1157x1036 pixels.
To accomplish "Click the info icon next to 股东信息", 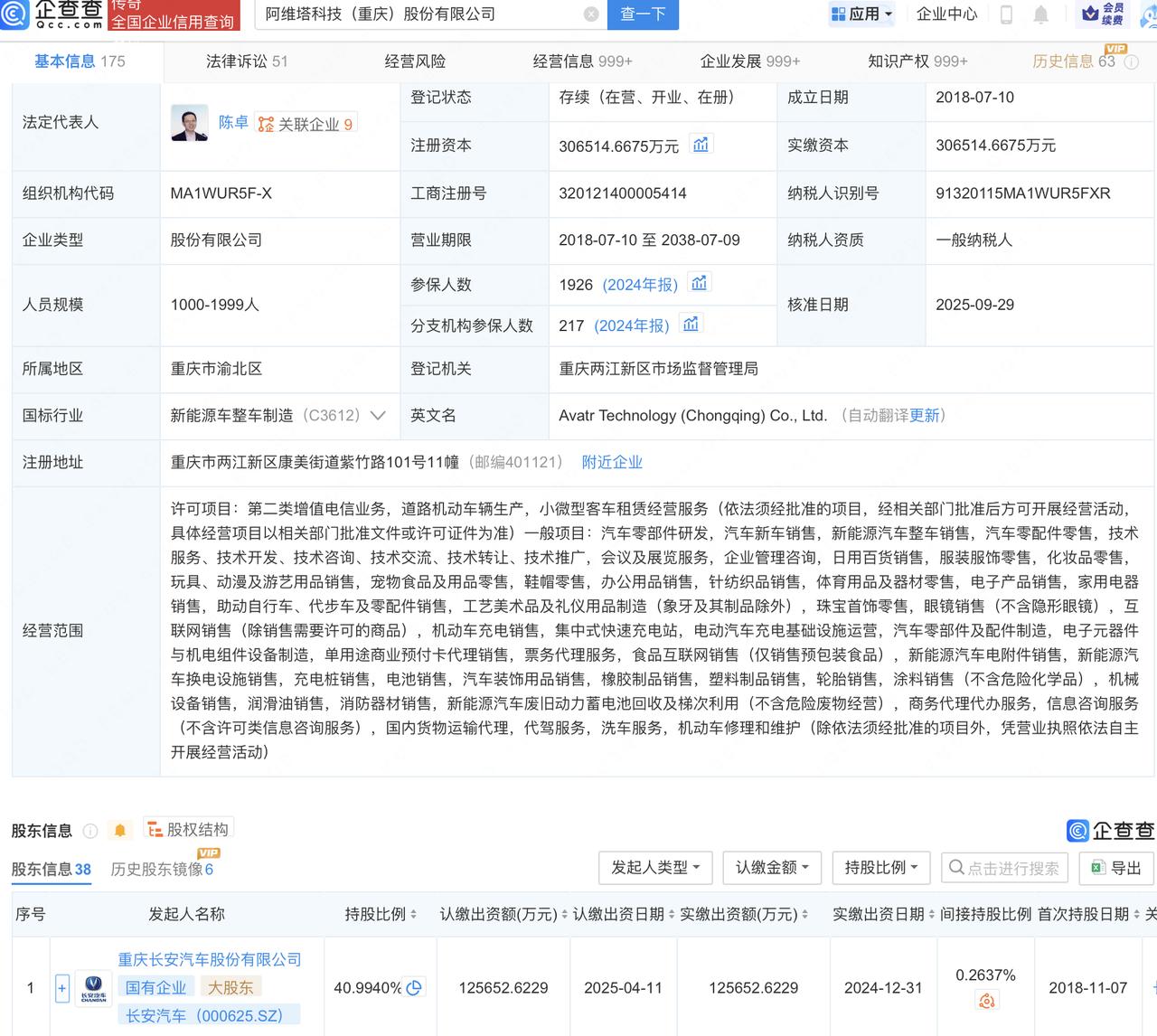I will (90, 831).
